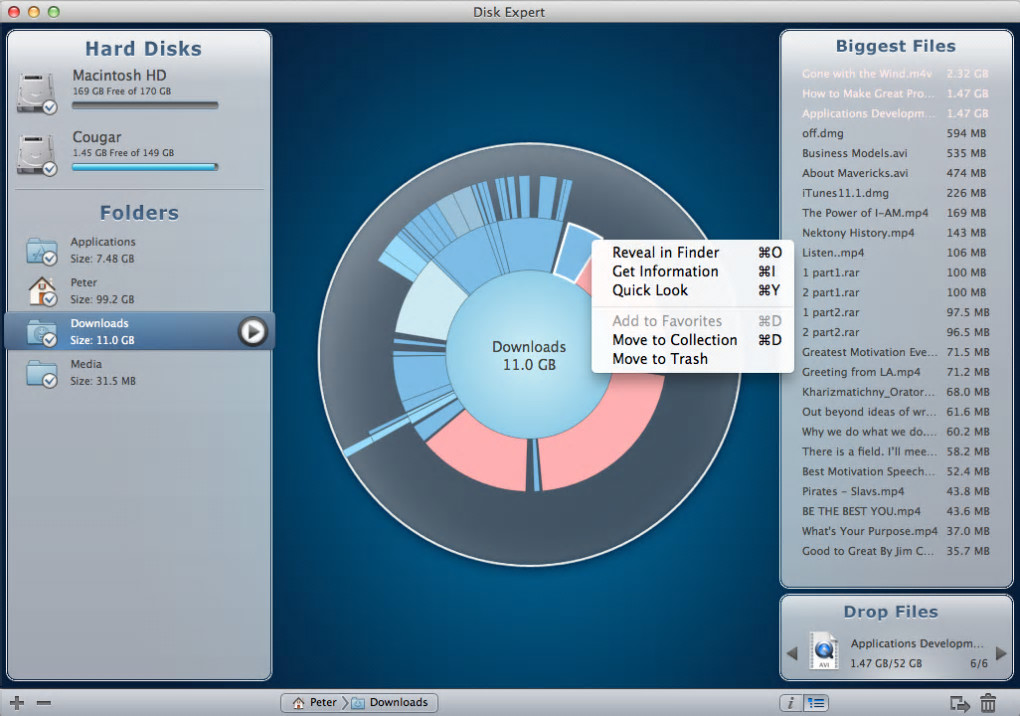Select Macintosh HD disk name
Screen dimensions: 1020x716
(119, 75)
